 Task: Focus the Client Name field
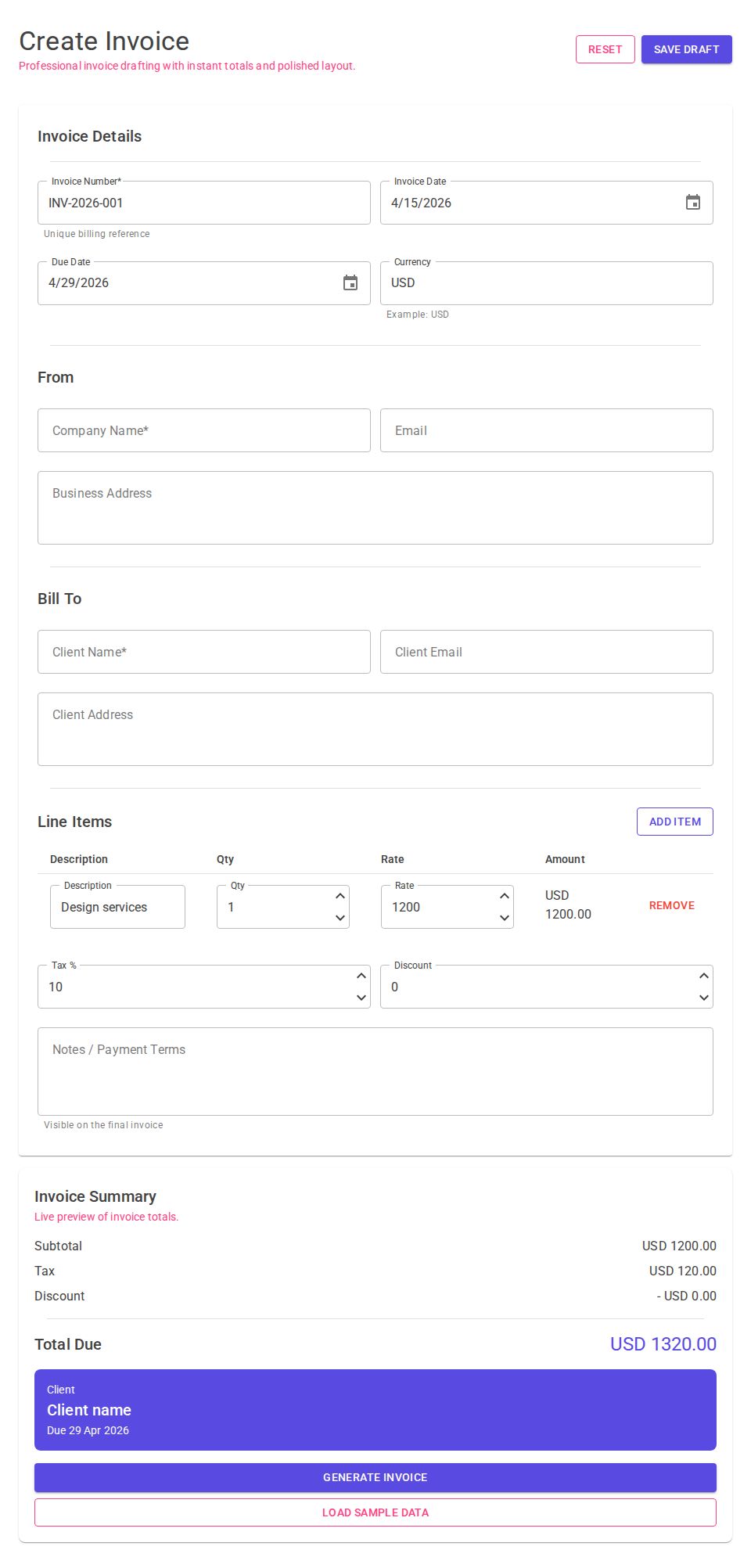(204, 652)
